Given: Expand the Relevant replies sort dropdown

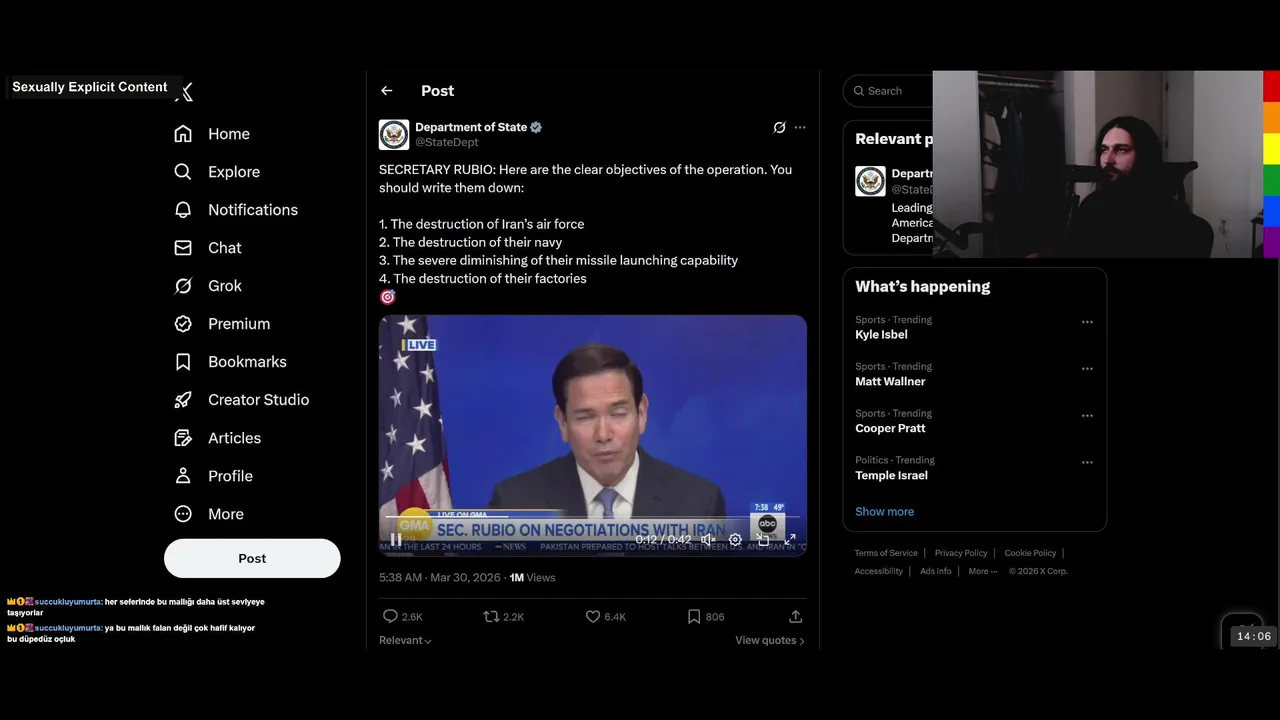Looking at the screenshot, I should click(x=405, y=641).
